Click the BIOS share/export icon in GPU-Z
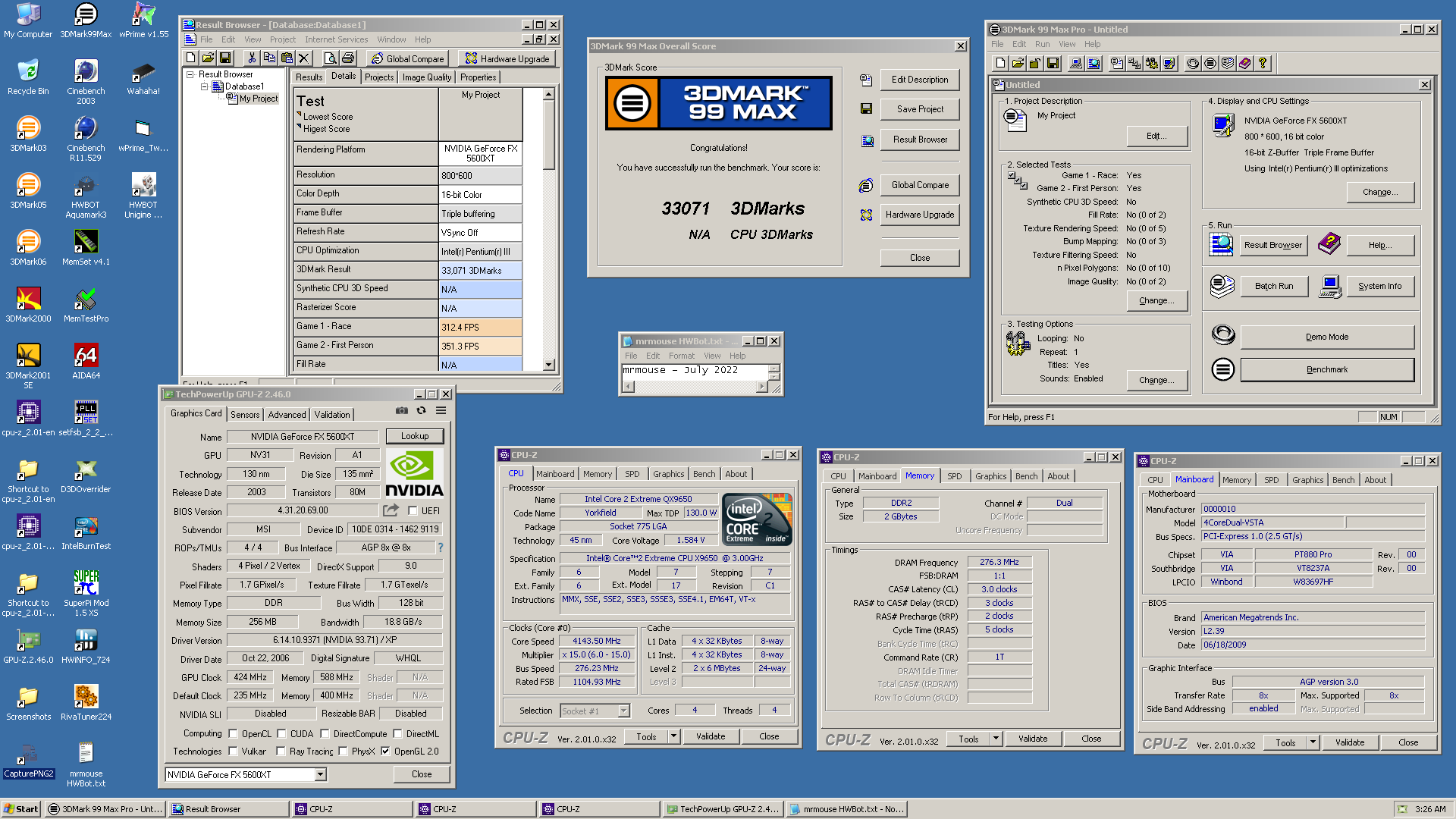1456x819 pixels. (391, 510)
